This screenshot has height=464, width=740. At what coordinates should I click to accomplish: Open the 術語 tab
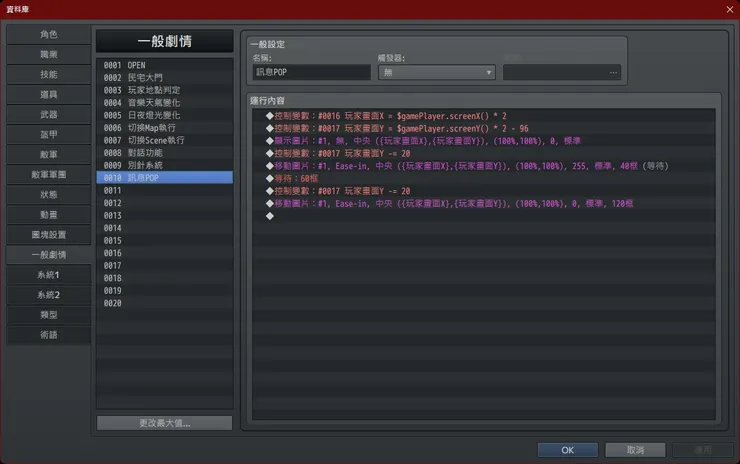point(49,335)
